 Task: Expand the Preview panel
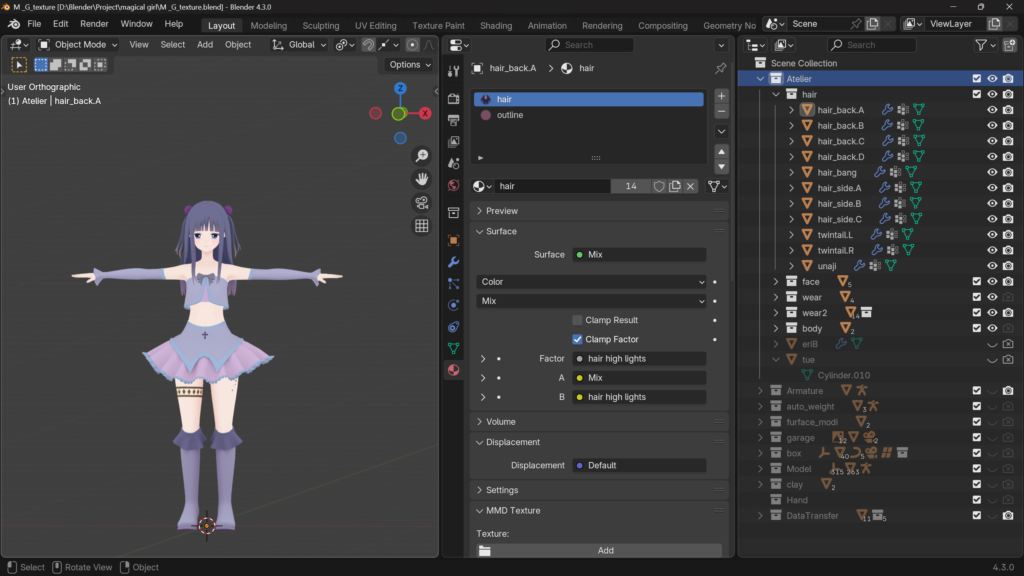(x=502, y=211)
